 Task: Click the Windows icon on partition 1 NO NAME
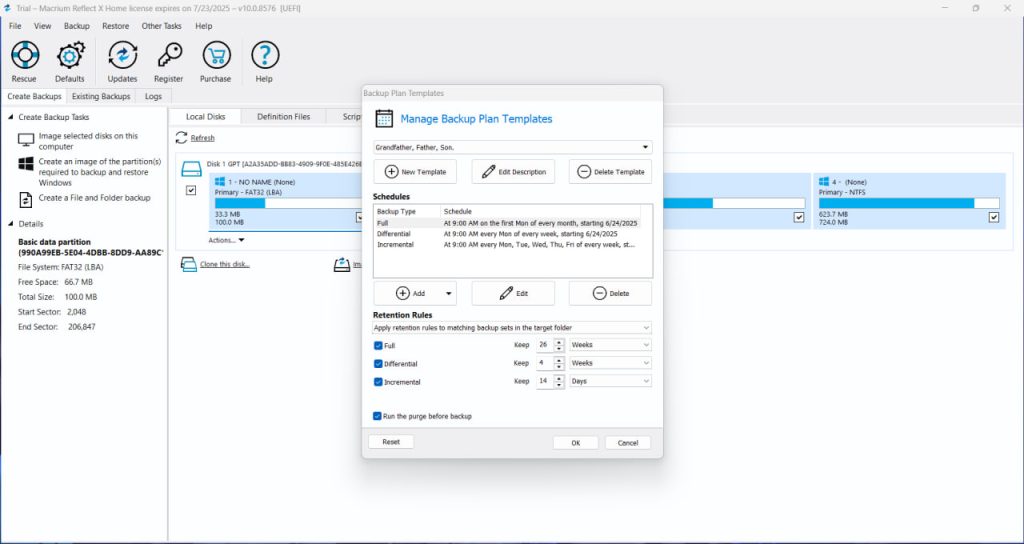click(x=219, y=182)
